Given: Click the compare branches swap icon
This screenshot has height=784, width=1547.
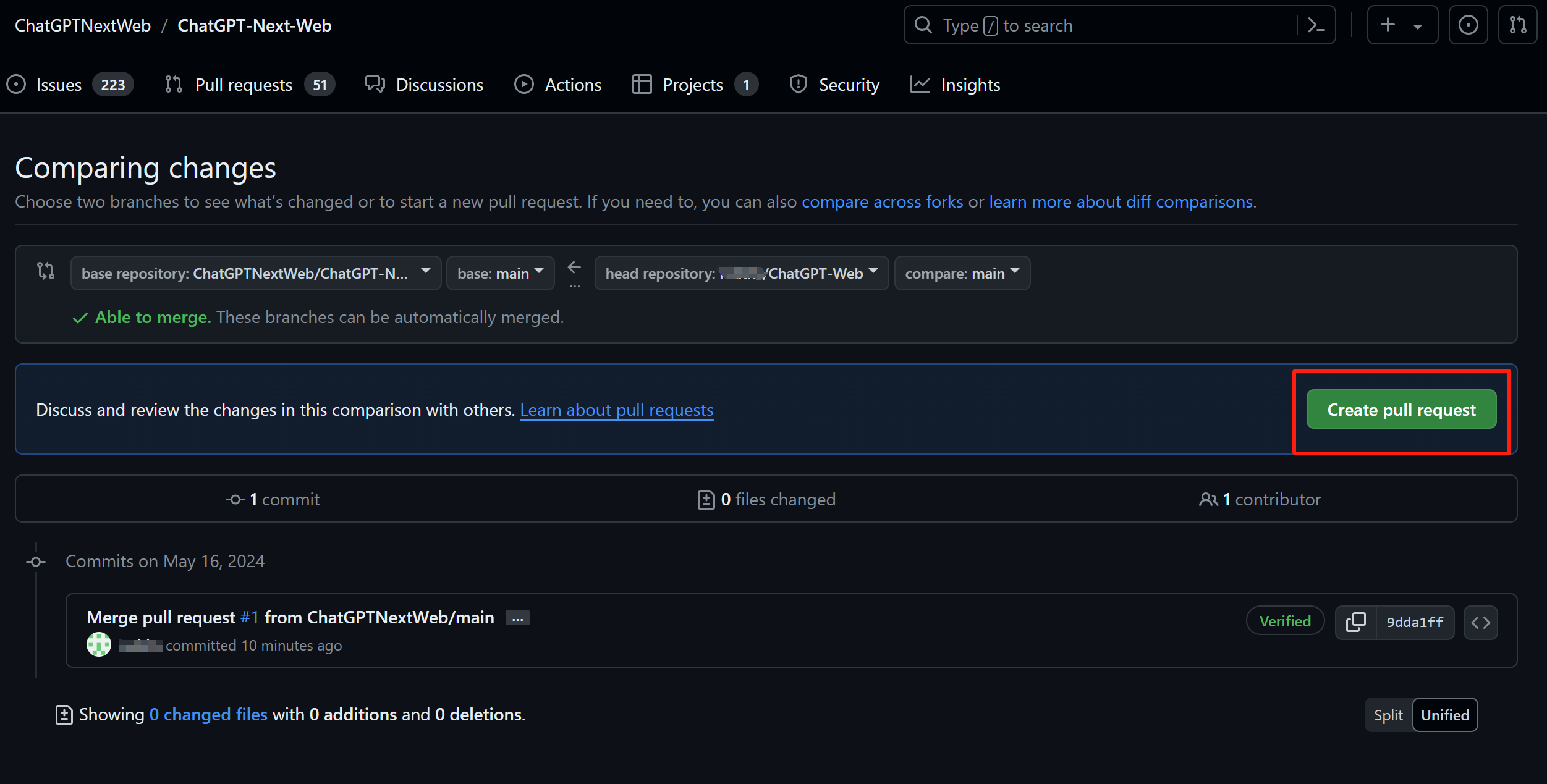Looking at the screenshot, I should pos(46,271).
